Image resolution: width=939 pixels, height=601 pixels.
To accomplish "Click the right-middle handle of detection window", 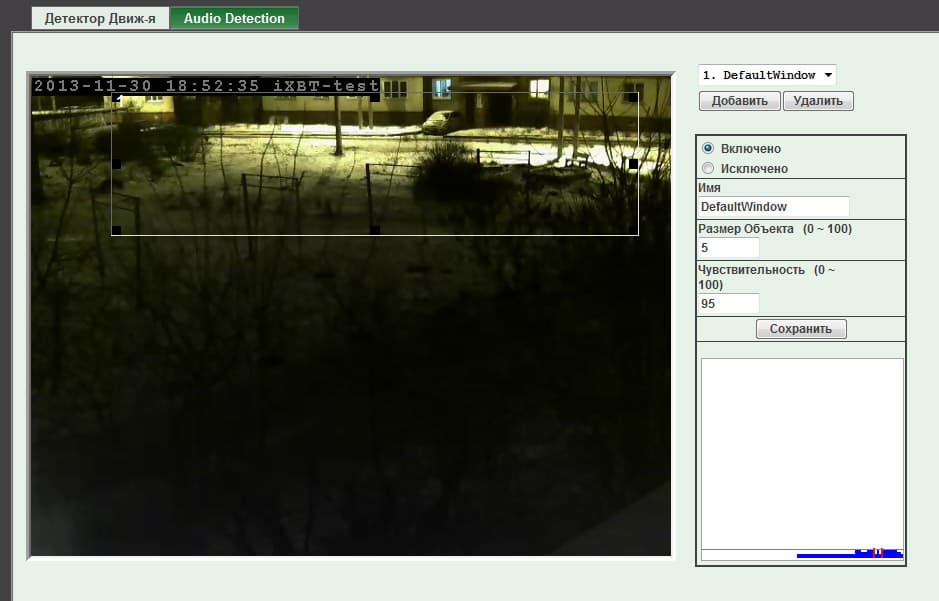I will point(634,163).
